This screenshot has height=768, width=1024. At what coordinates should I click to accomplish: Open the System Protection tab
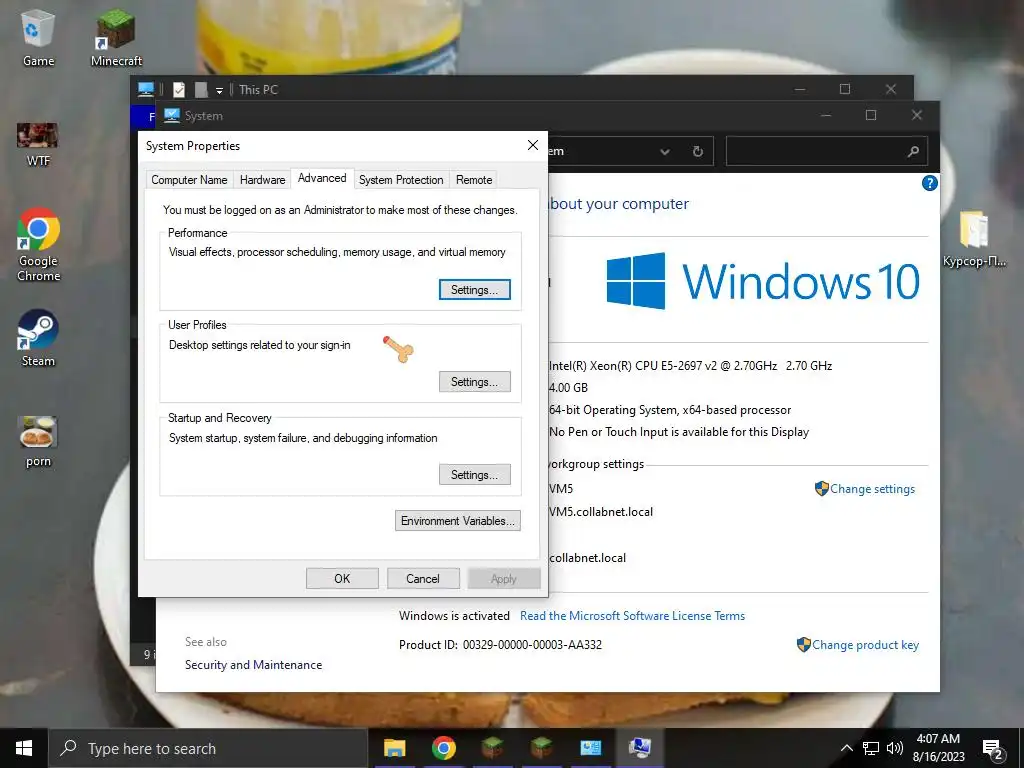pyautogui.click(x=401, y=180)
